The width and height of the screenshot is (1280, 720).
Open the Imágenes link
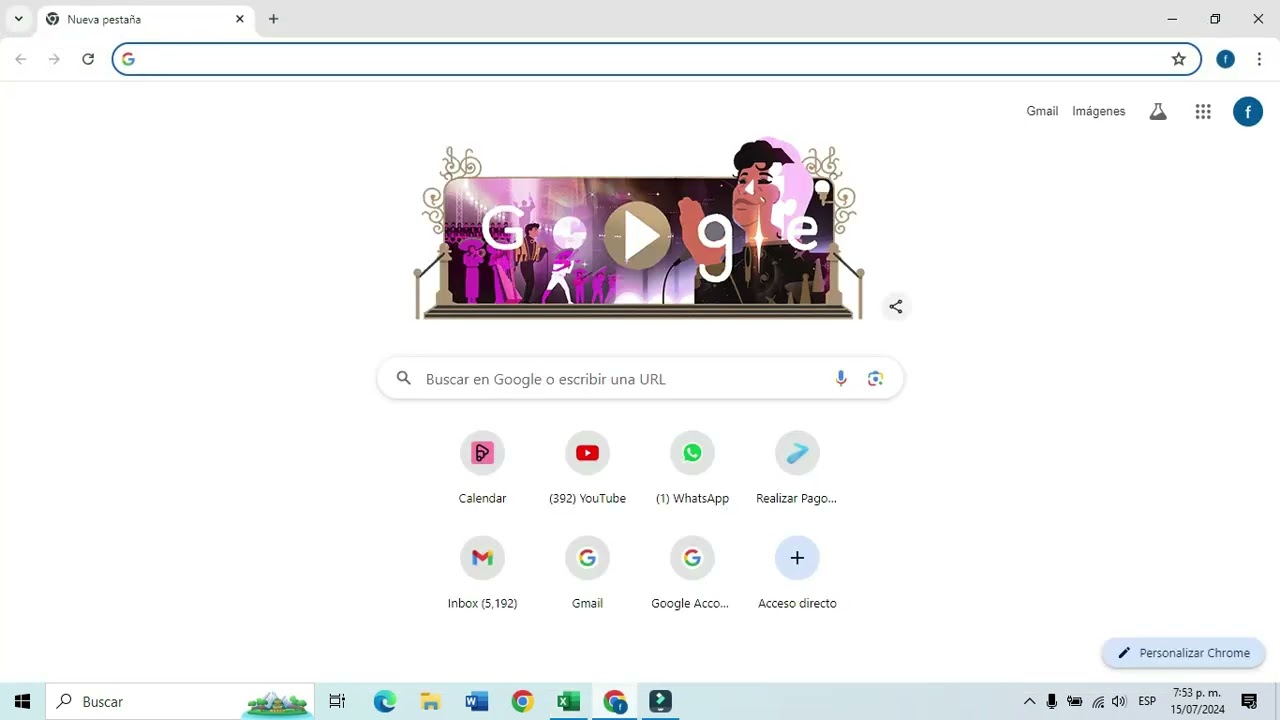1099,111
